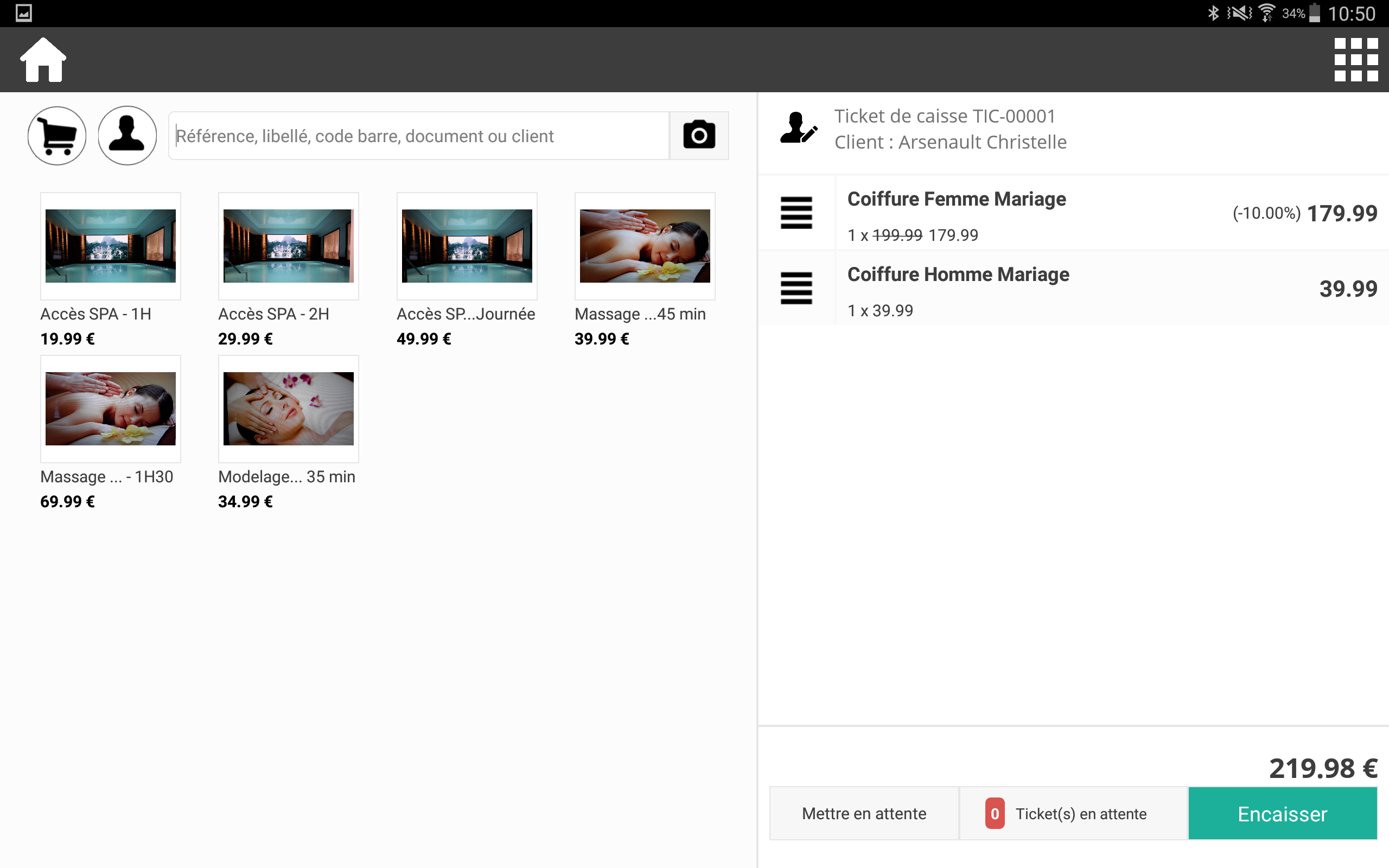The width and height of the screenshot is (1389, 868).
Task: Open line options for Coiffure Femme Mariage
Action: pos(796,214)
